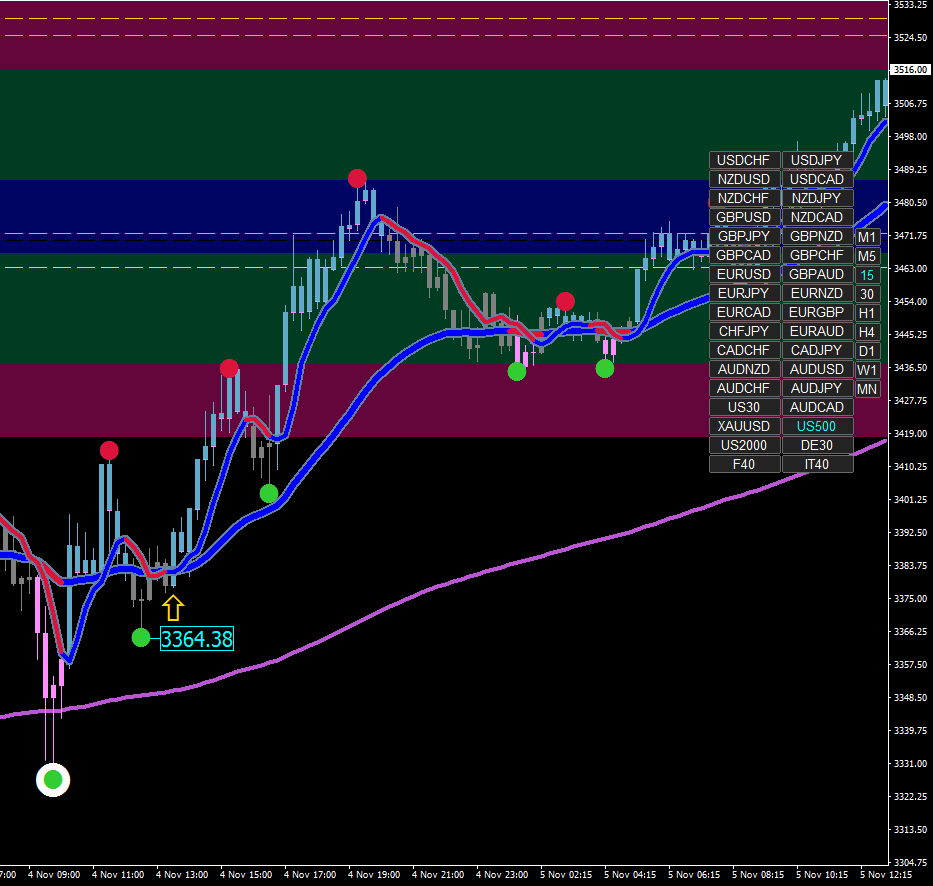
Task: Switch to the 30 minute timeframe
Action: click(867, 295)
